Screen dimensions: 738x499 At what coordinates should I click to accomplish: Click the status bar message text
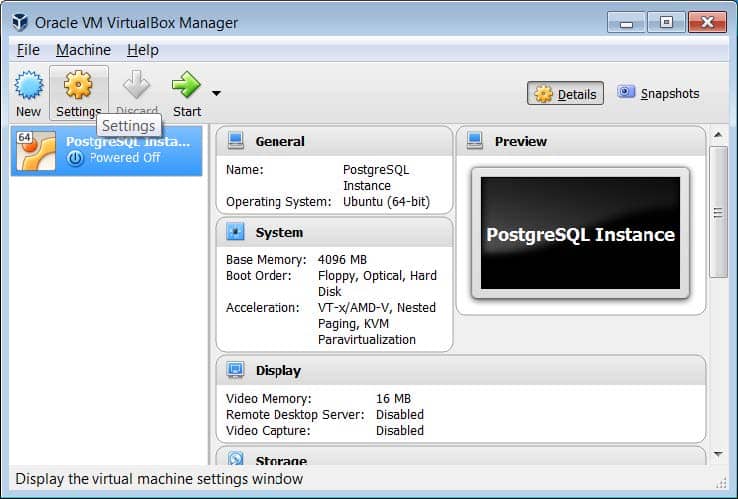159,479
